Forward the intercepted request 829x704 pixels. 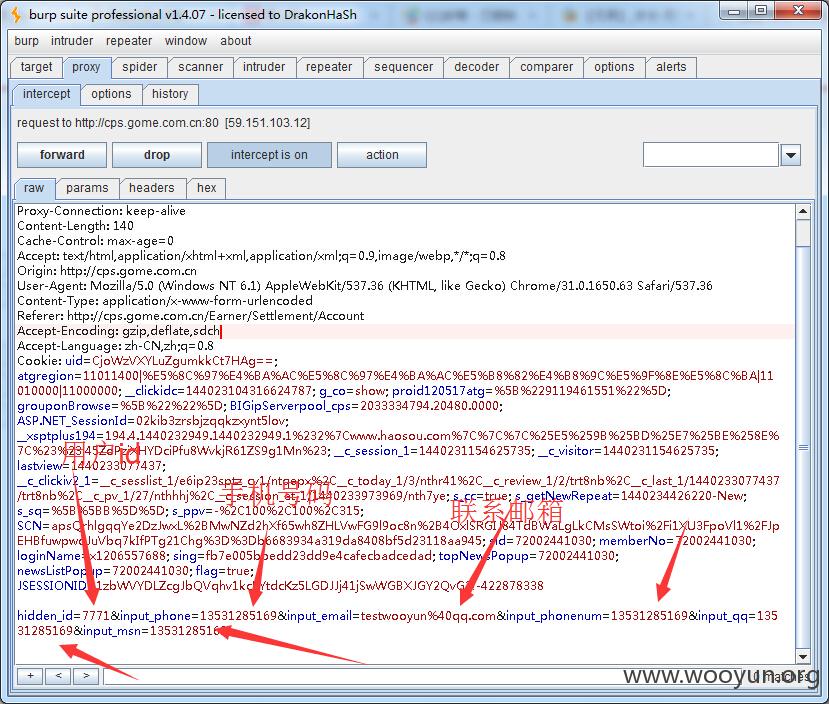[62, 155]
